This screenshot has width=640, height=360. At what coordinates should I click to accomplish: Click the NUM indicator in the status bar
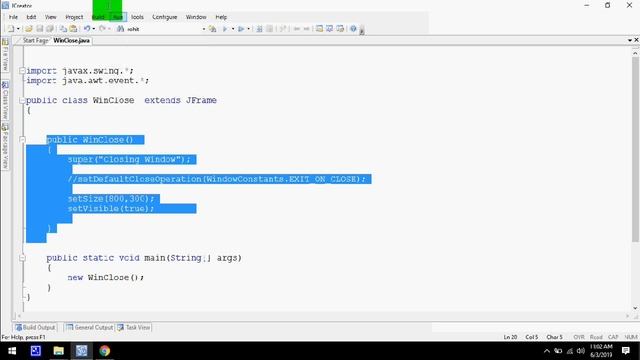pos(631,337)
